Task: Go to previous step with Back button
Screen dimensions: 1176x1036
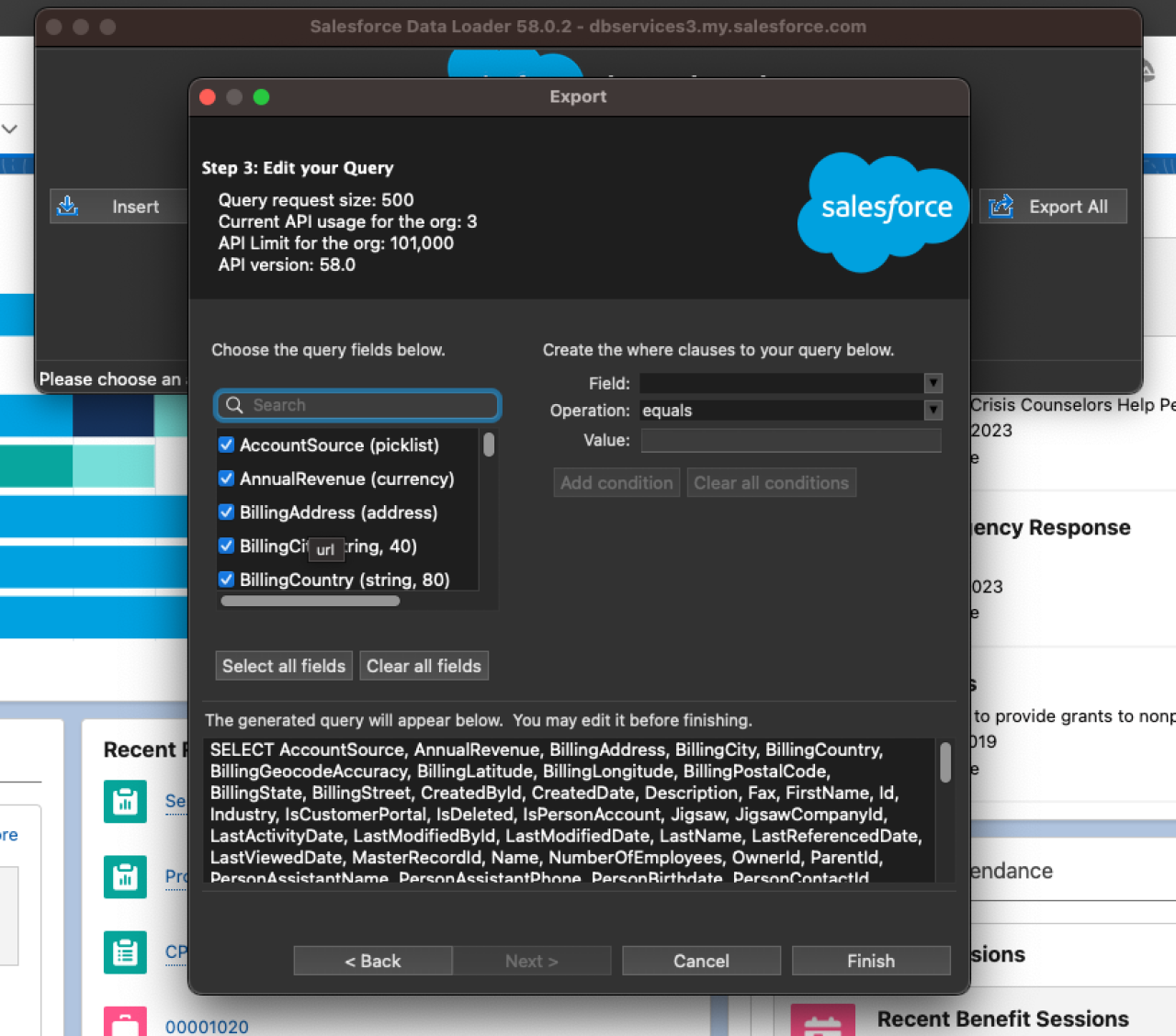Action: 373,961
